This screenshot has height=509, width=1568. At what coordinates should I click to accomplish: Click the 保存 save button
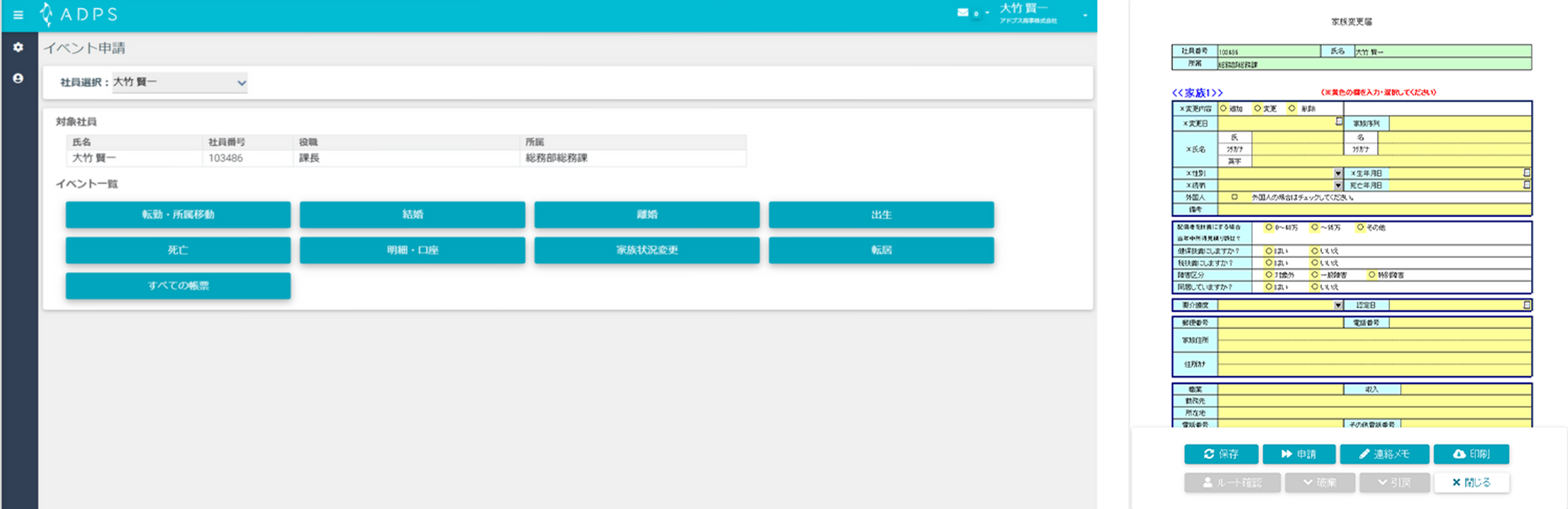click(1221, 454)
